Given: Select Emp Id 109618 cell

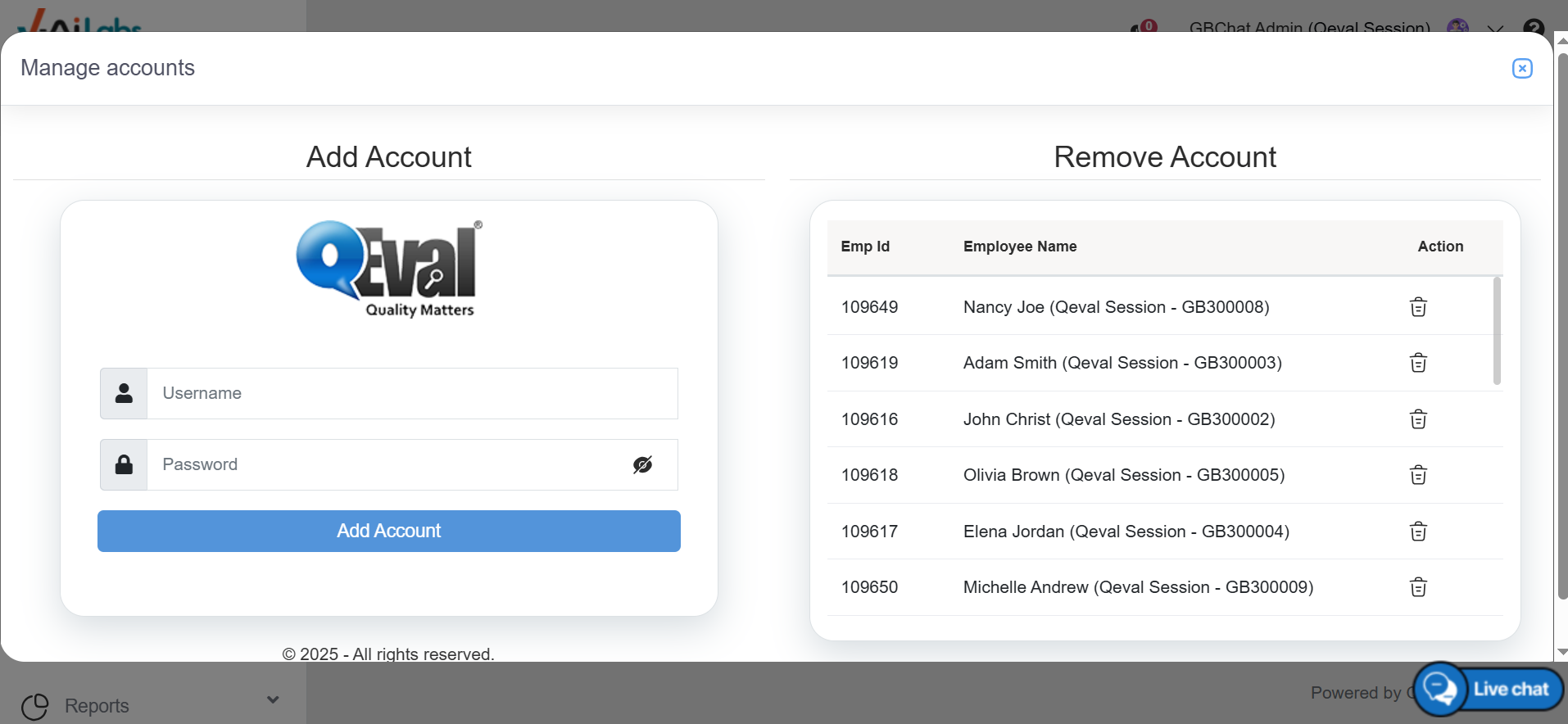Looking at the screenshot, I should tap(869, 475).
